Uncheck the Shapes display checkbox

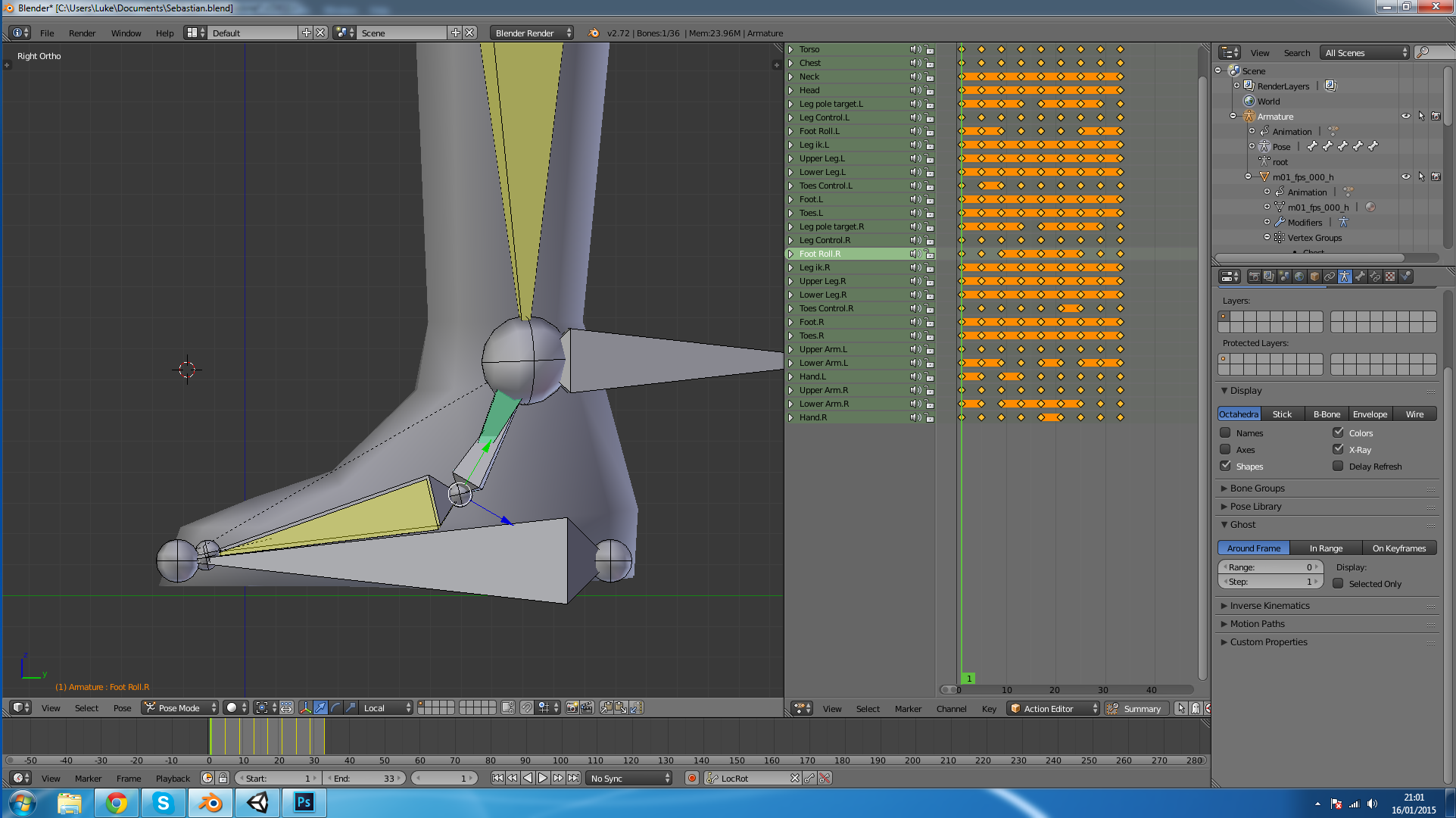(x=1225, y=466)
